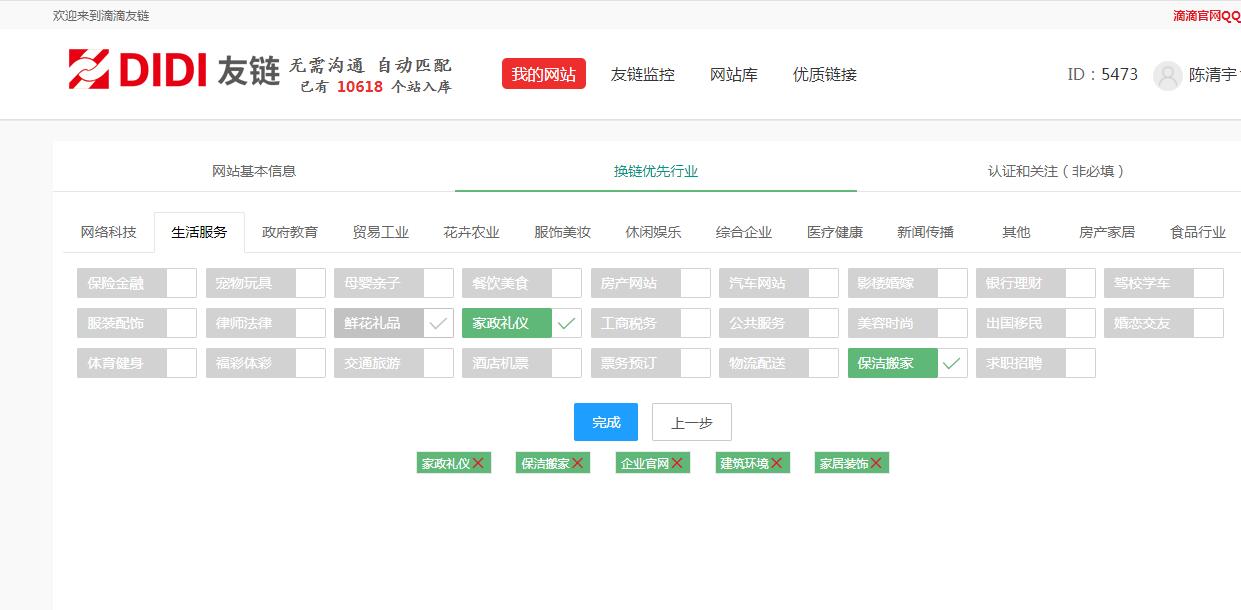
Task: Toggle the 鲜花礼品 category
Action: point(394,323)
